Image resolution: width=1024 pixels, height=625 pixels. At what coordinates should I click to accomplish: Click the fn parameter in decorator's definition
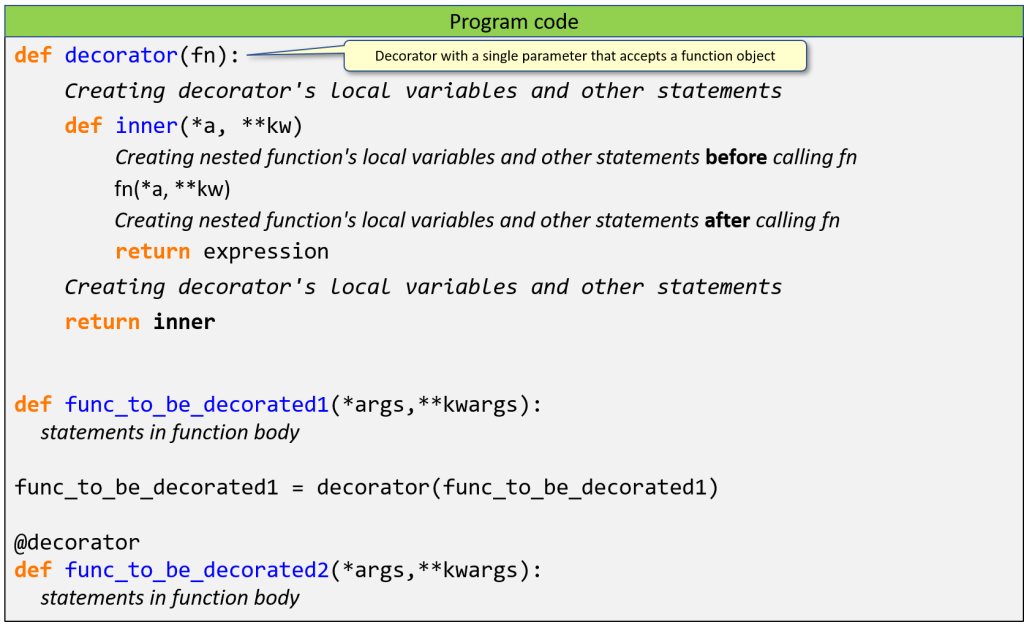coord(203,56)
